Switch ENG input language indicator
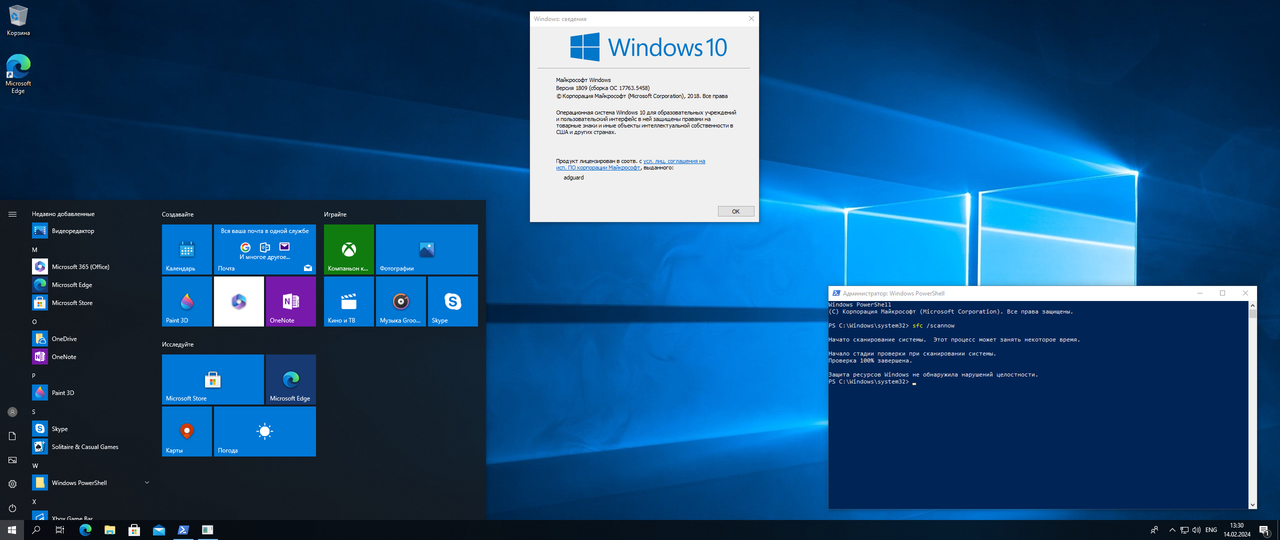Screen dimensions: 1280x540 tap(1211, 530)
